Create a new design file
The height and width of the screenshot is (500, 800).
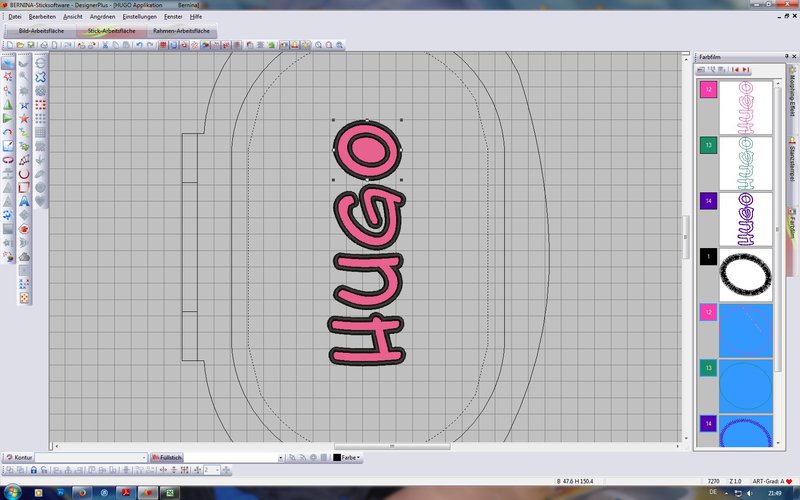click(x=10, y=45)
